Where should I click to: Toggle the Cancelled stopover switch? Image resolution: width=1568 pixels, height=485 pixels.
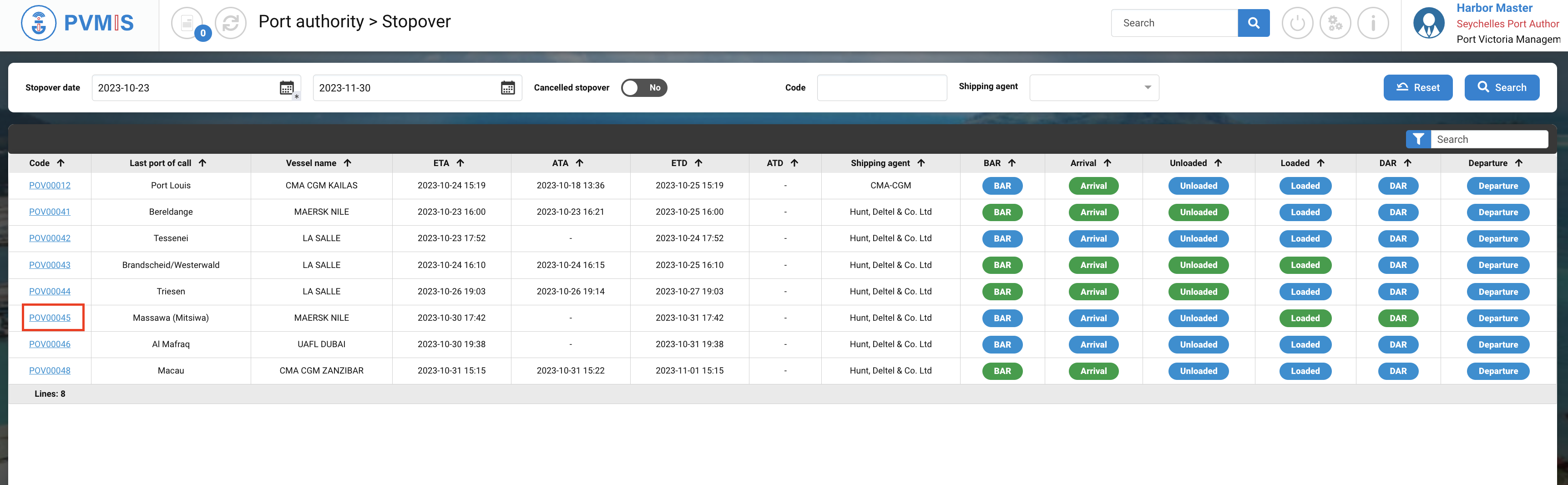pyautogui.click(x=644, y=88)
